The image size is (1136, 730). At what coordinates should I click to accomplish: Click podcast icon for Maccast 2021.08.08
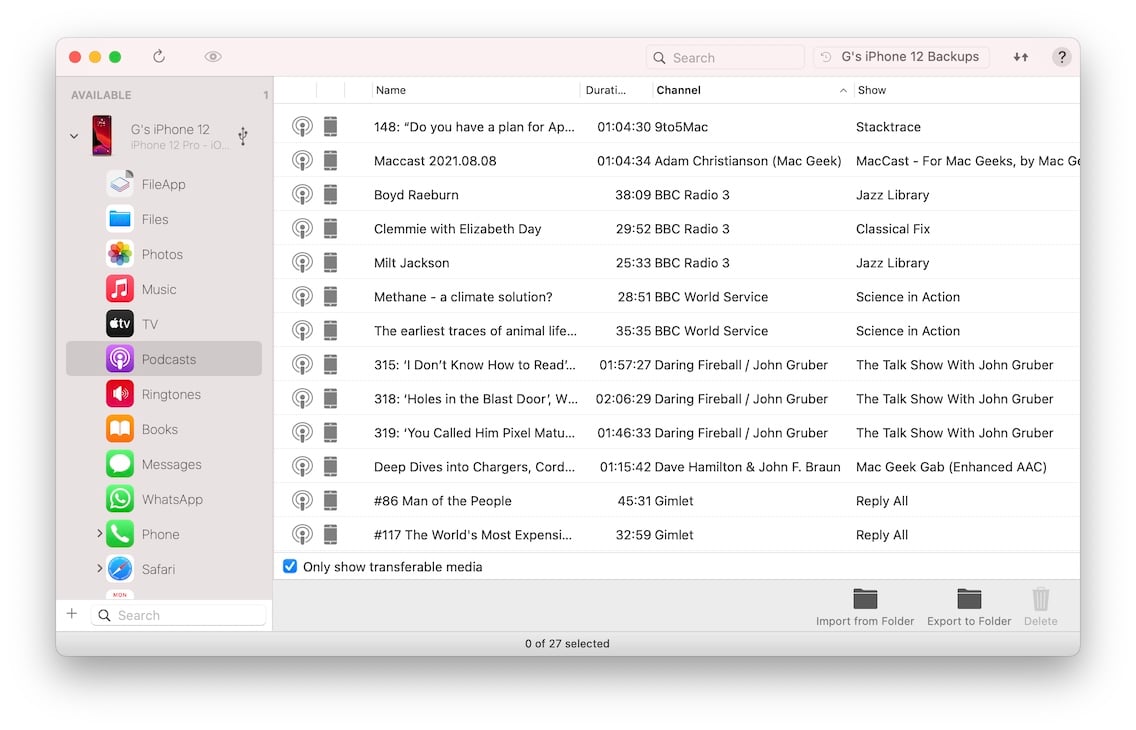point(302,161)
